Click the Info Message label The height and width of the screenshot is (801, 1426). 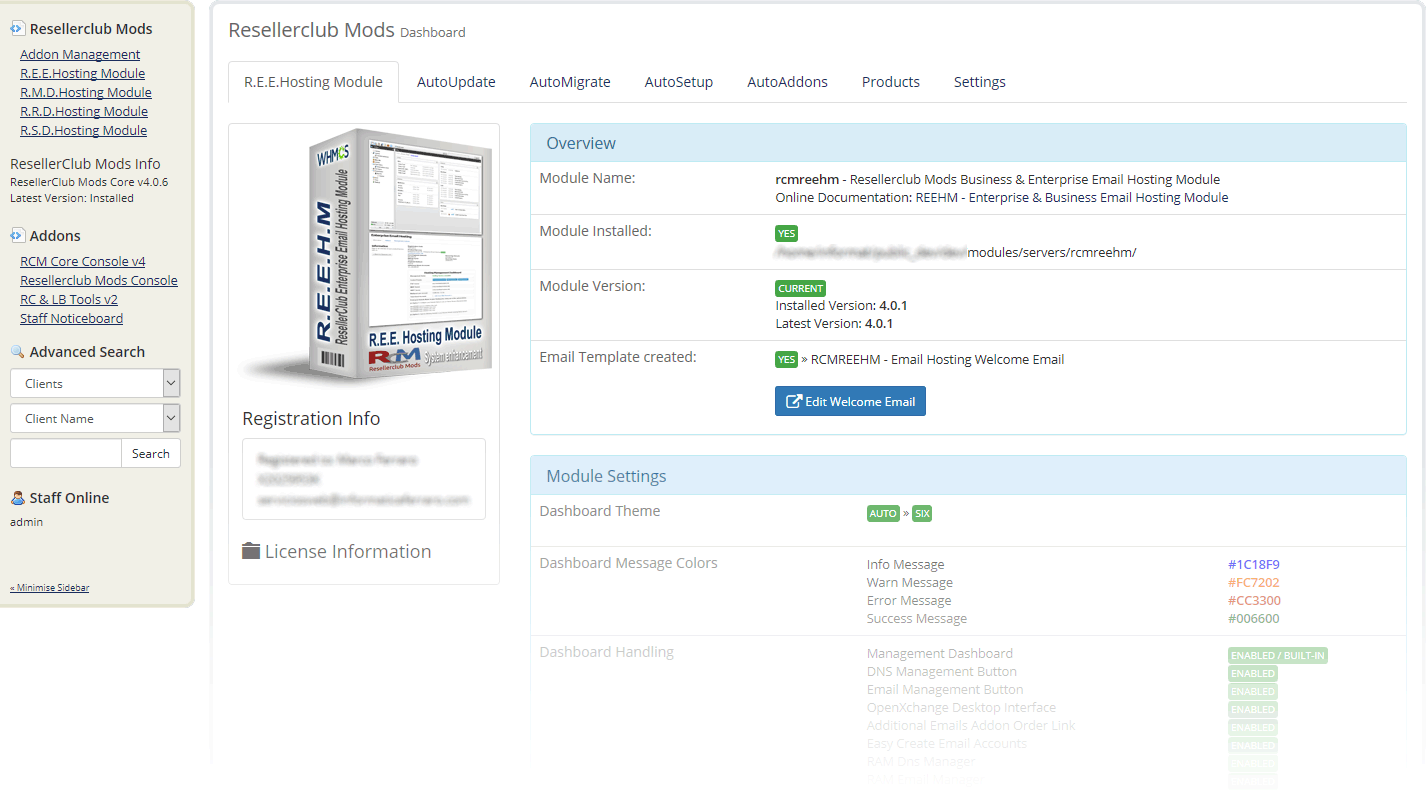coord(905,564)
